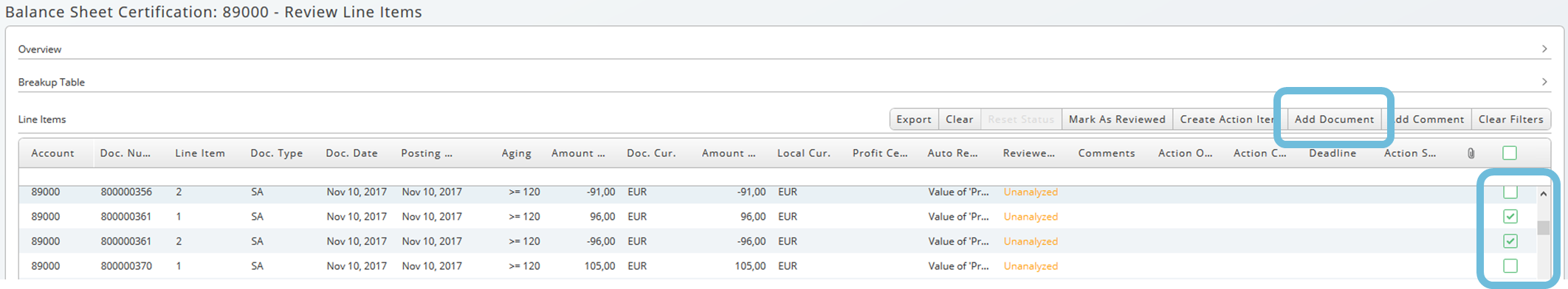The width and height of the screenshot is (1568, 289).
Task: Check the row for document 800000370
Action: [1510, 265]
